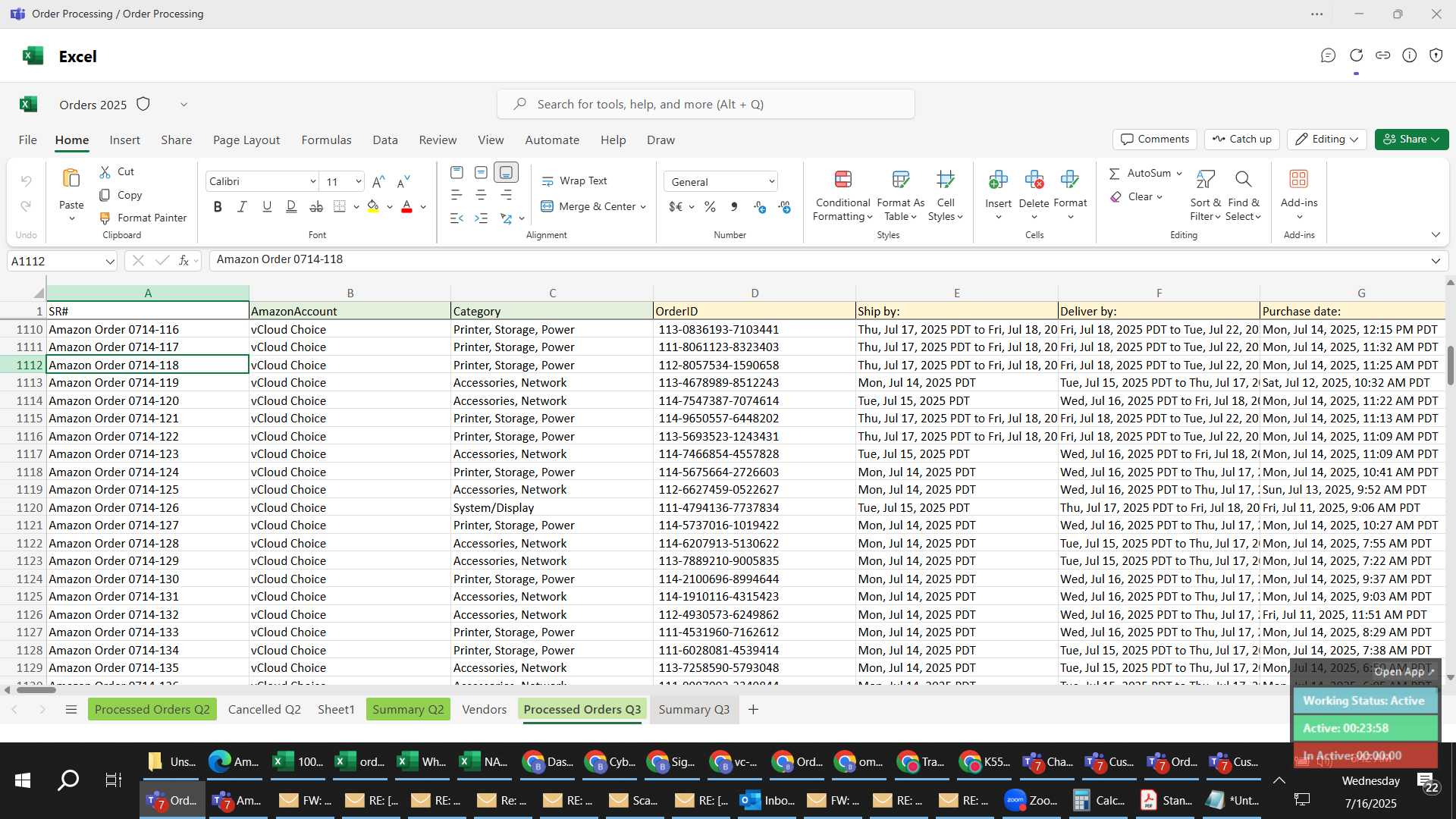Open Sort & Filter menu
Image resolution: width=1456 pixels, height=819 pixels.
(x=1205, y=196)
